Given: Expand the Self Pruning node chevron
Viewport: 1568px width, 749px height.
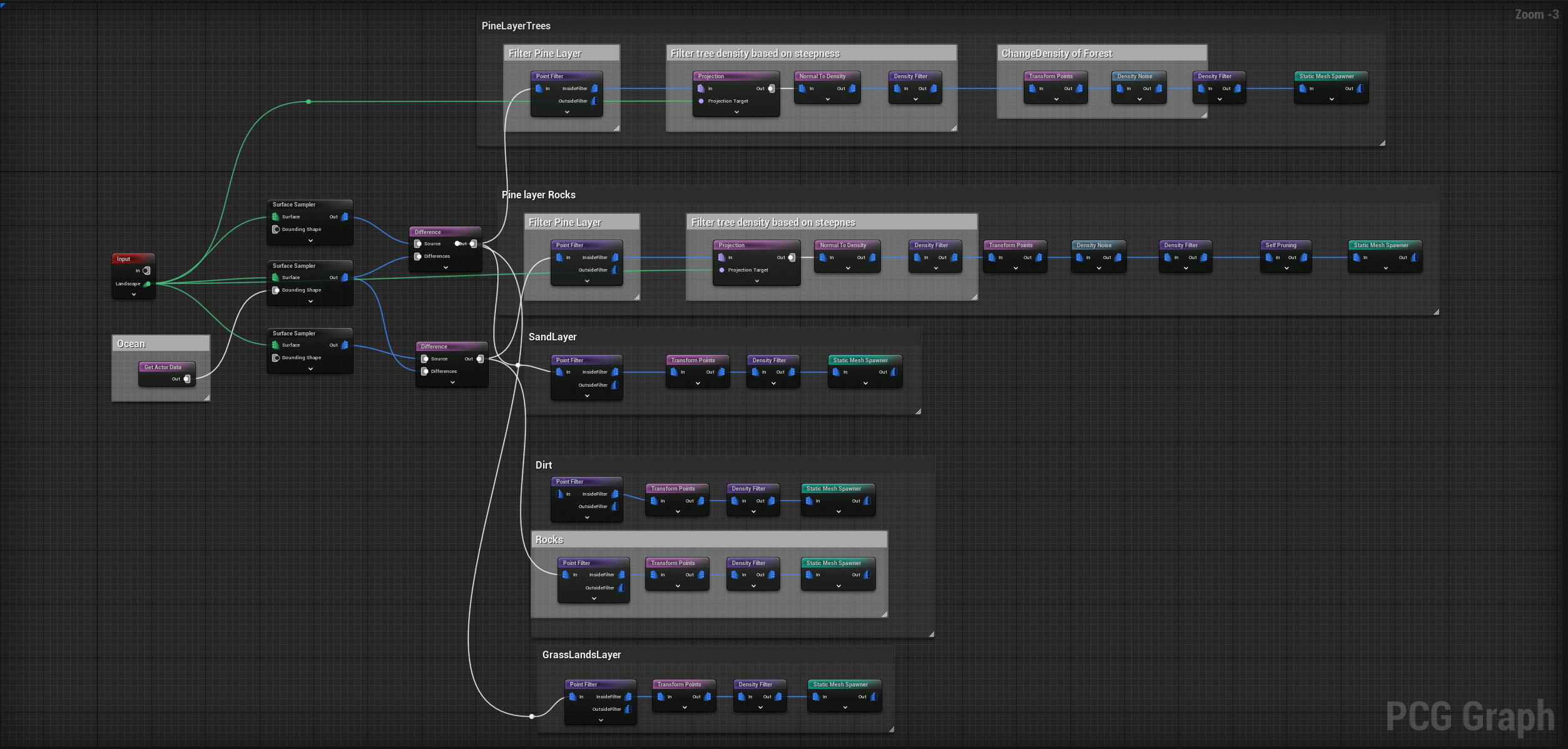Looking at the screenshot, I should 1286,268.
